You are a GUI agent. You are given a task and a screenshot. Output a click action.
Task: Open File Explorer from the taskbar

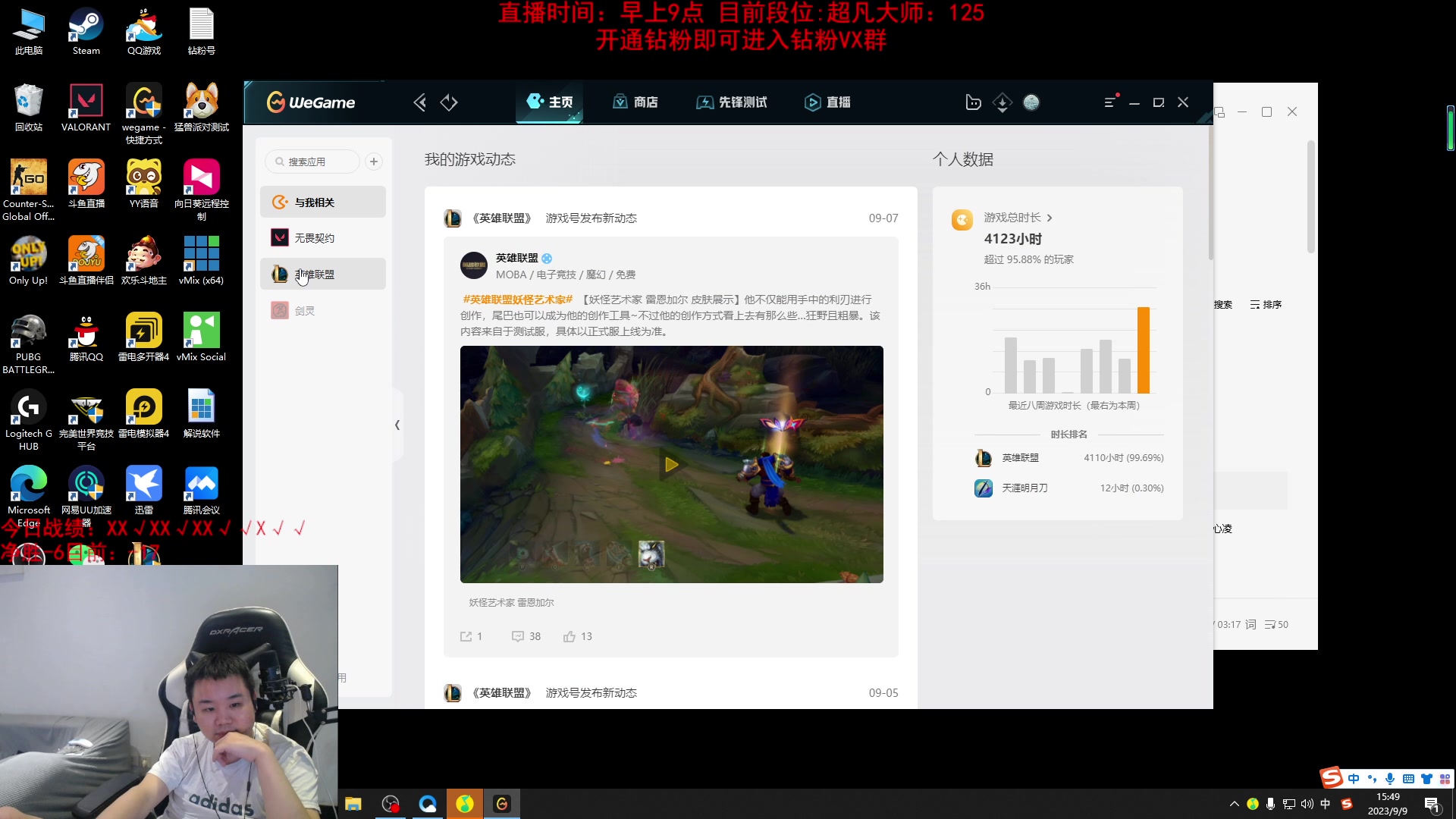click(353, 804)
